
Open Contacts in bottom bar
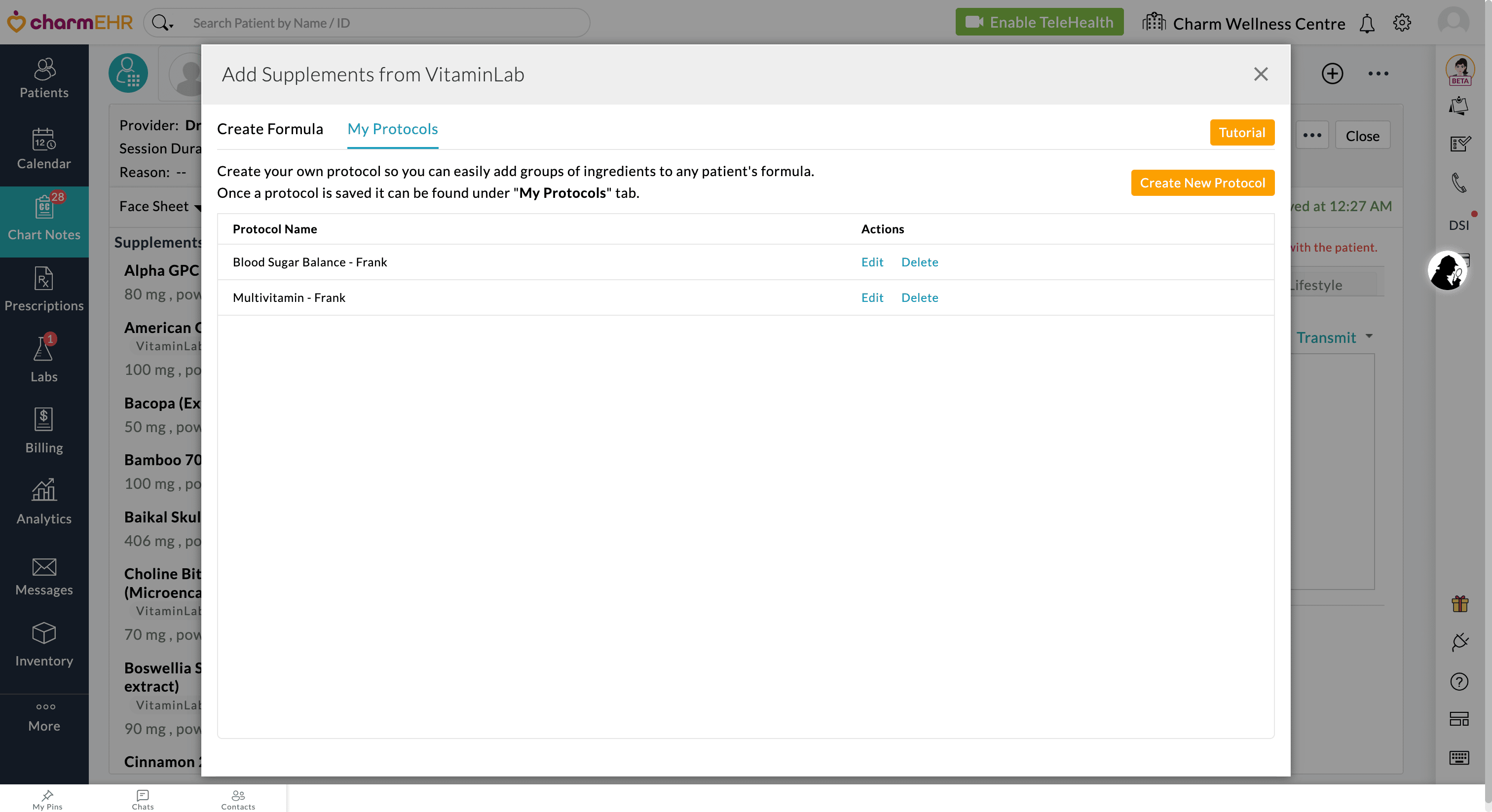click(x=238, y=799)
